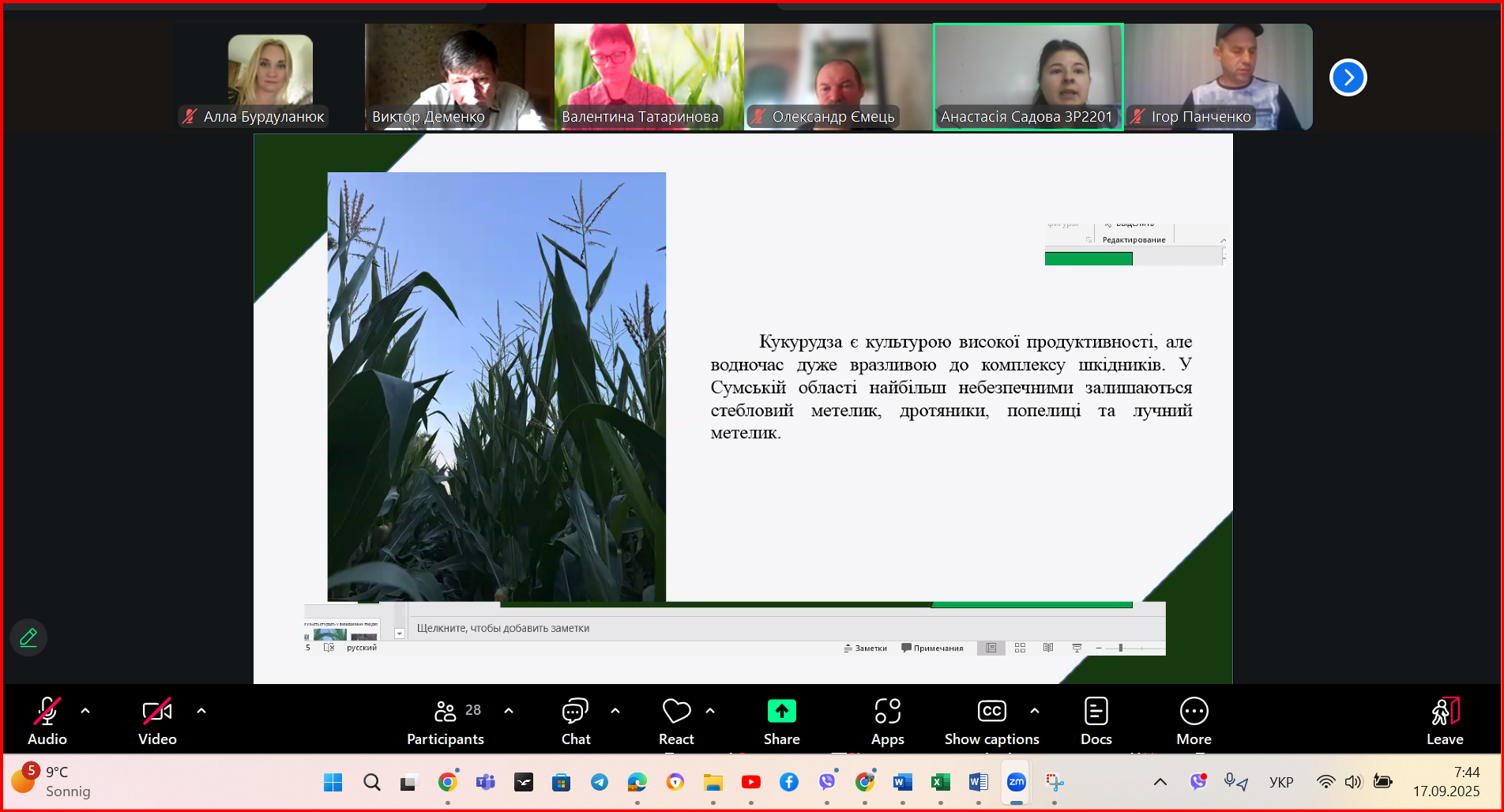Toggle Show captions on

(x=991, y=720)
